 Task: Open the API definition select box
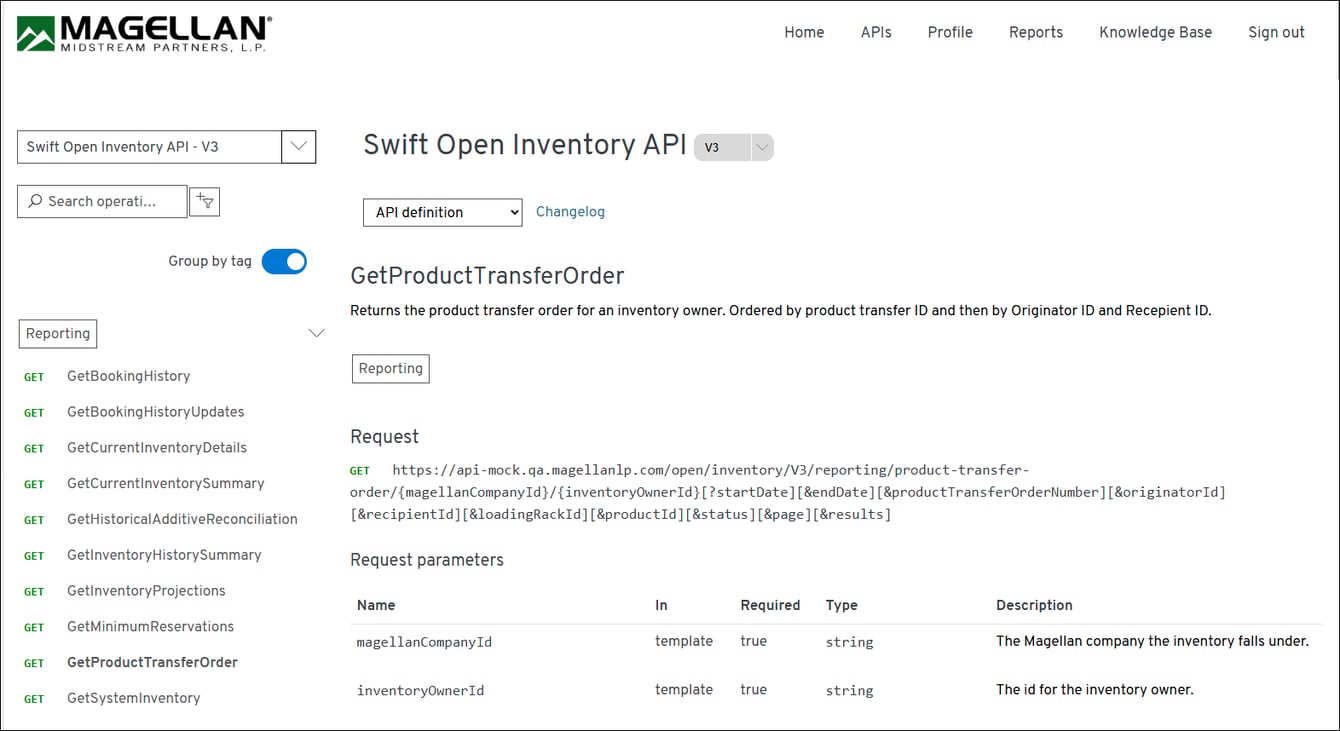click(x=442, y=212)
